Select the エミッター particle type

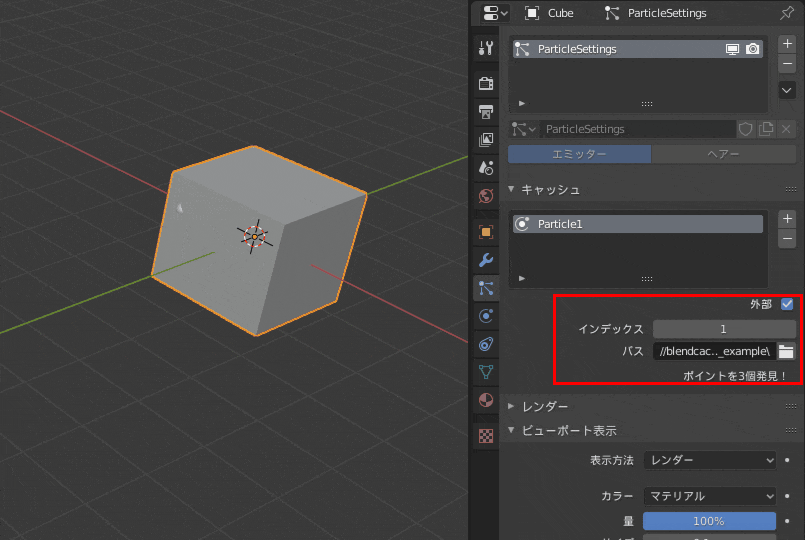579,154
